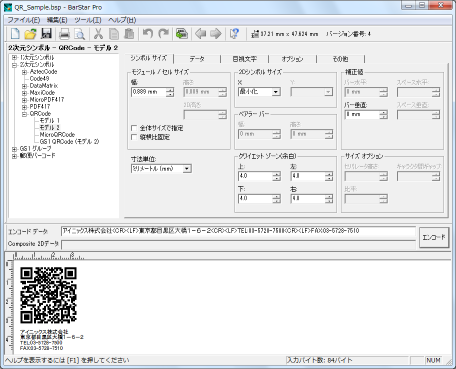Viewport: 456px width, 369px height.
Task: Open the 編集(E) menu
Action: click(x=57, y=20)
